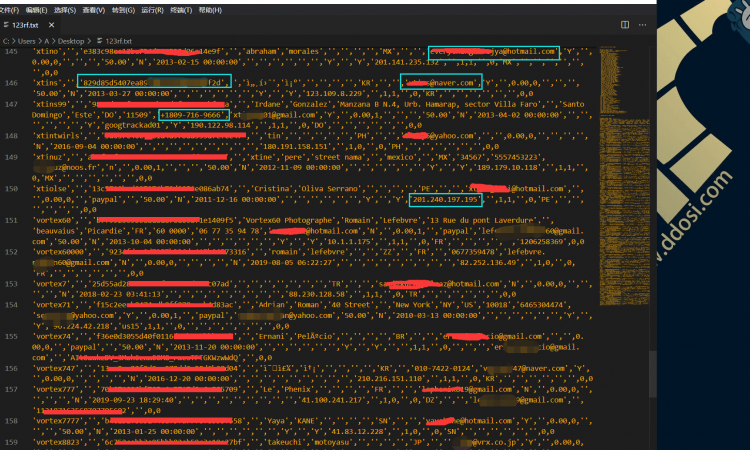The height and width of the screenshot is (450, 750).
Task: Place cursor on 'xtintwirls' at line 148 start
Action: coord(58,136)
